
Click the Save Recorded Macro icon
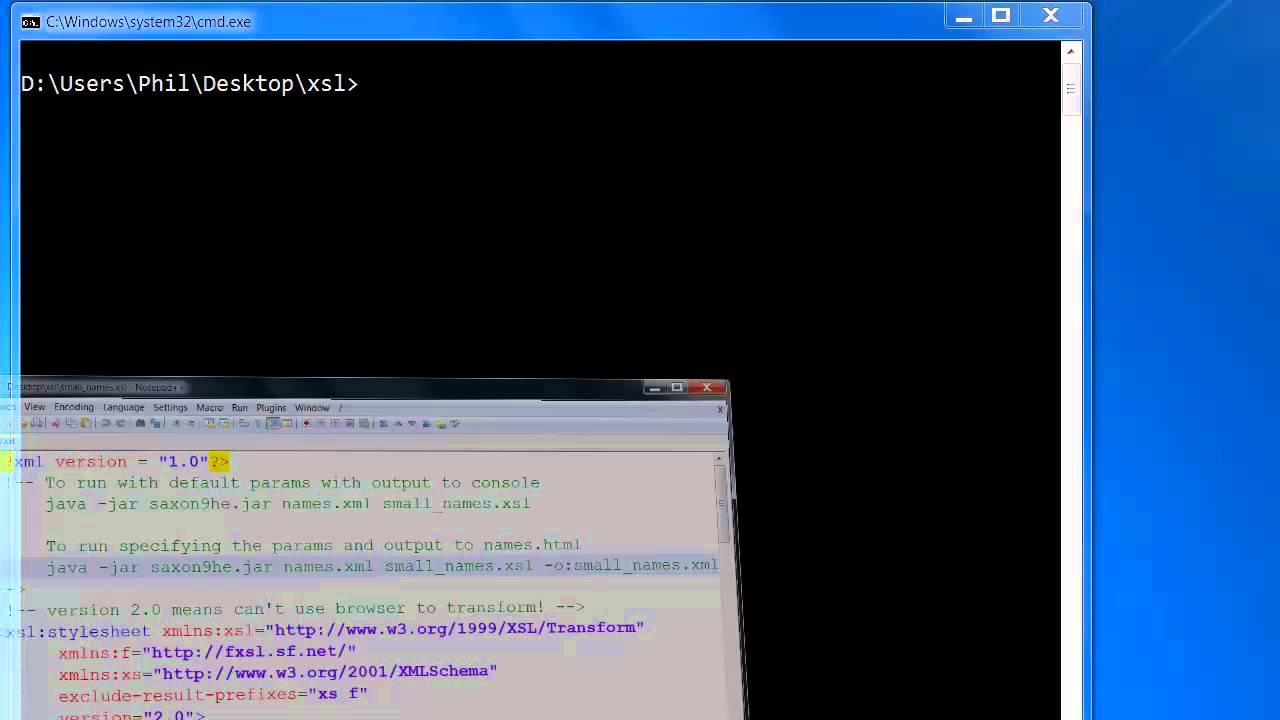click(x=363, y=423)
